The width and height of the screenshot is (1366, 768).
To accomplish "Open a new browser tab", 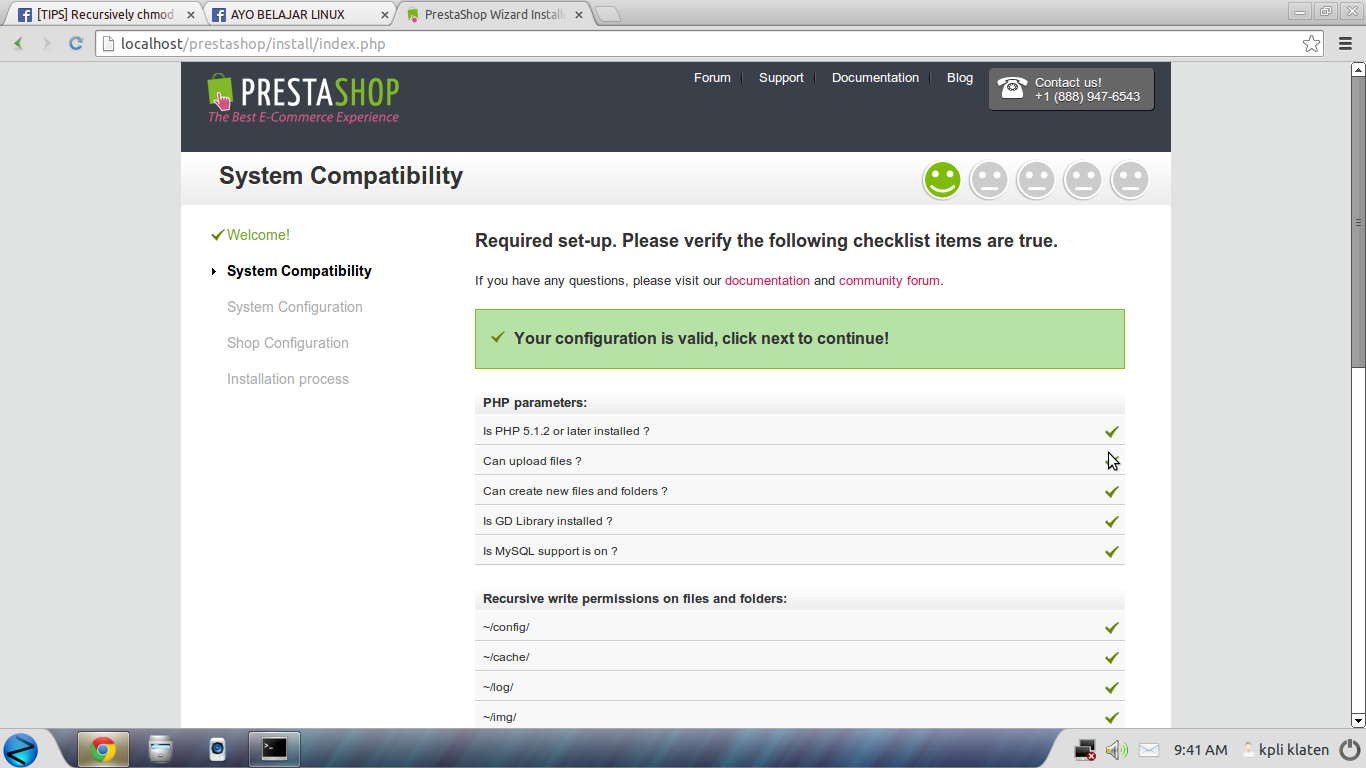I will (x=608, y=15).
